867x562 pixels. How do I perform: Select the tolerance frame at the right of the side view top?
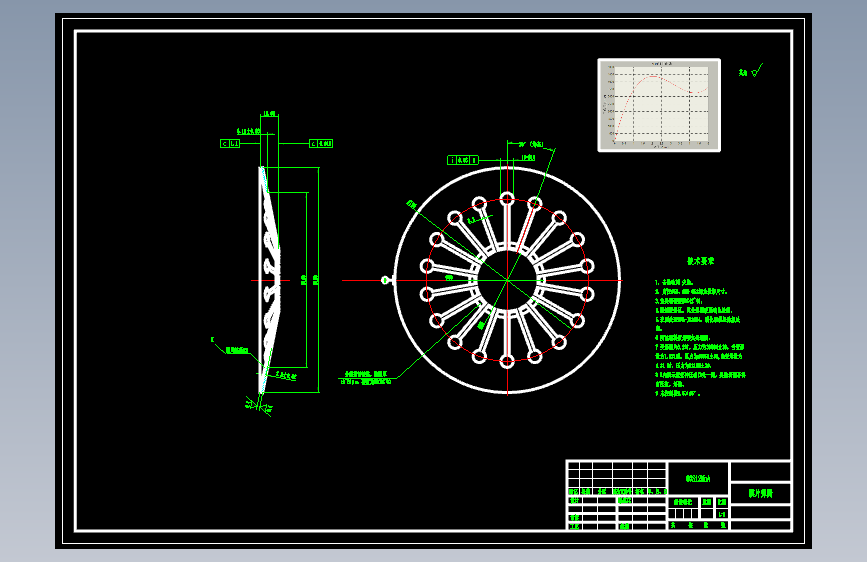tap(321, 143)
